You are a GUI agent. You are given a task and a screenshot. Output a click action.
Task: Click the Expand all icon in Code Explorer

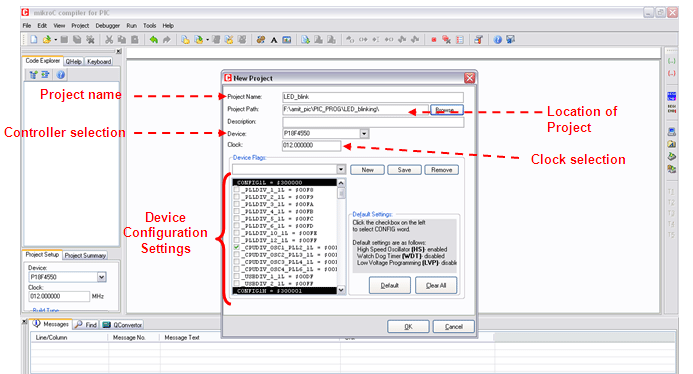coord(33,75)
